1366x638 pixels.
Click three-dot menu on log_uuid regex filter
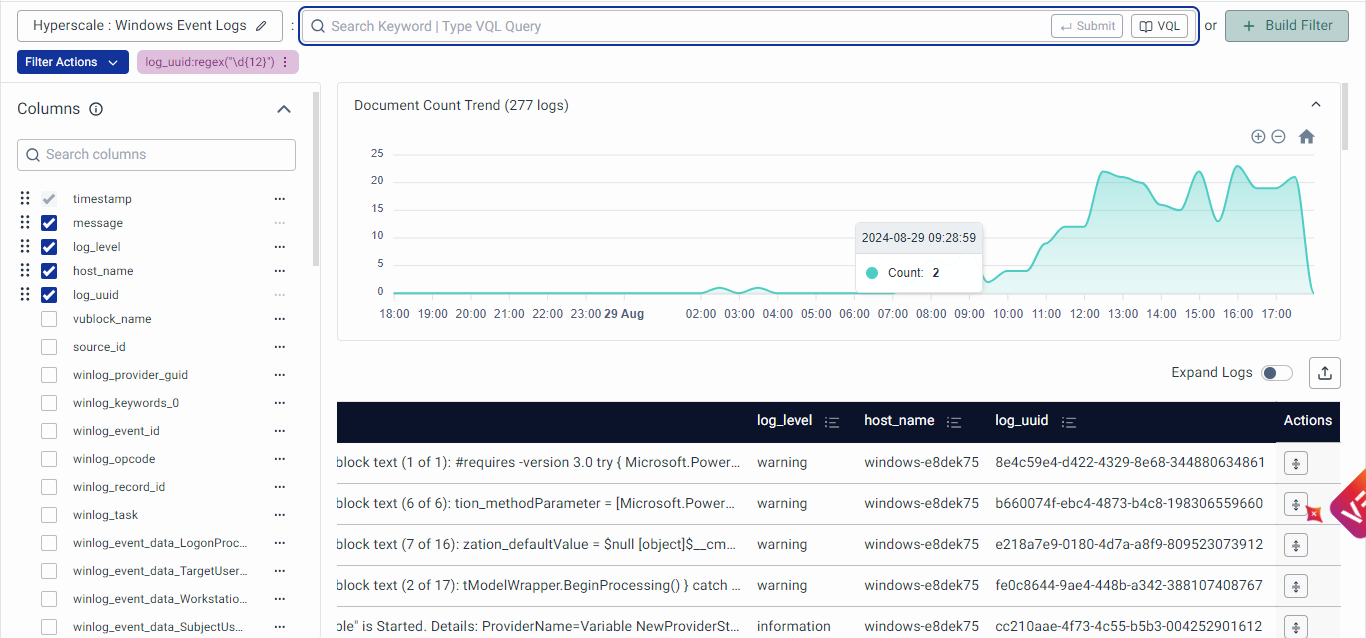pos(285,62)
